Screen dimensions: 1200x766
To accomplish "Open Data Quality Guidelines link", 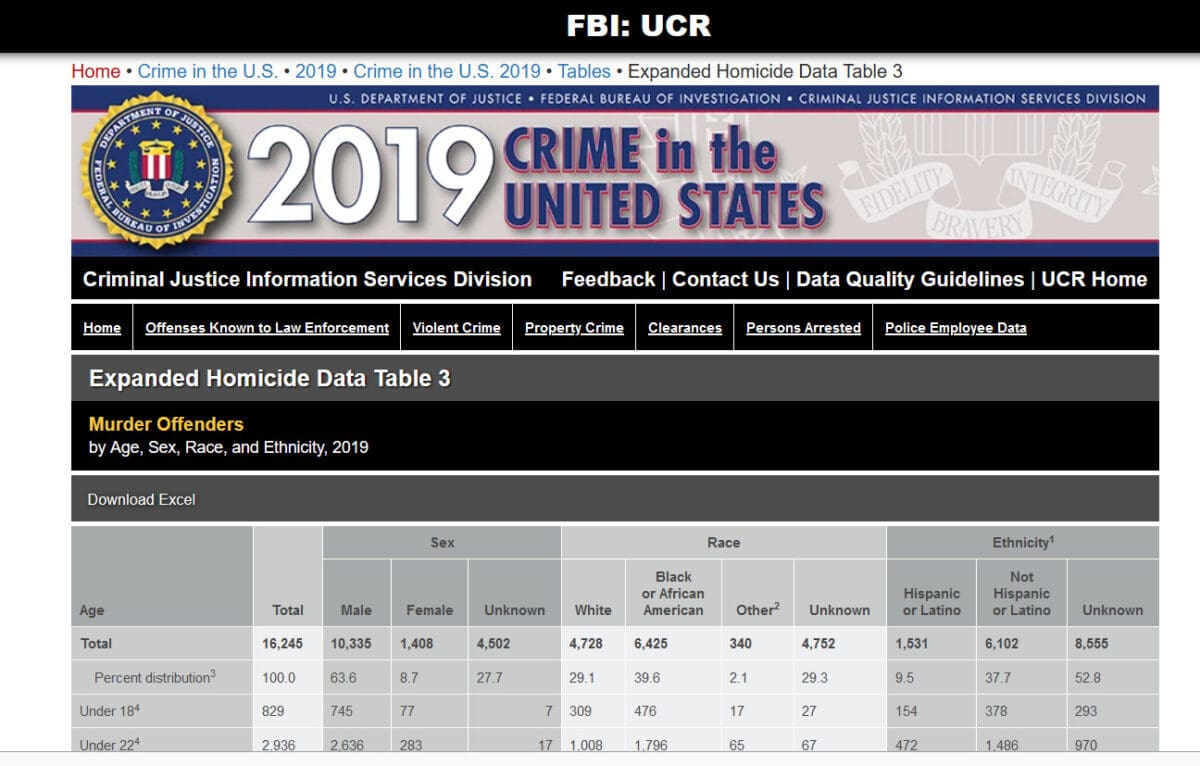I will [x=910, y=280].
